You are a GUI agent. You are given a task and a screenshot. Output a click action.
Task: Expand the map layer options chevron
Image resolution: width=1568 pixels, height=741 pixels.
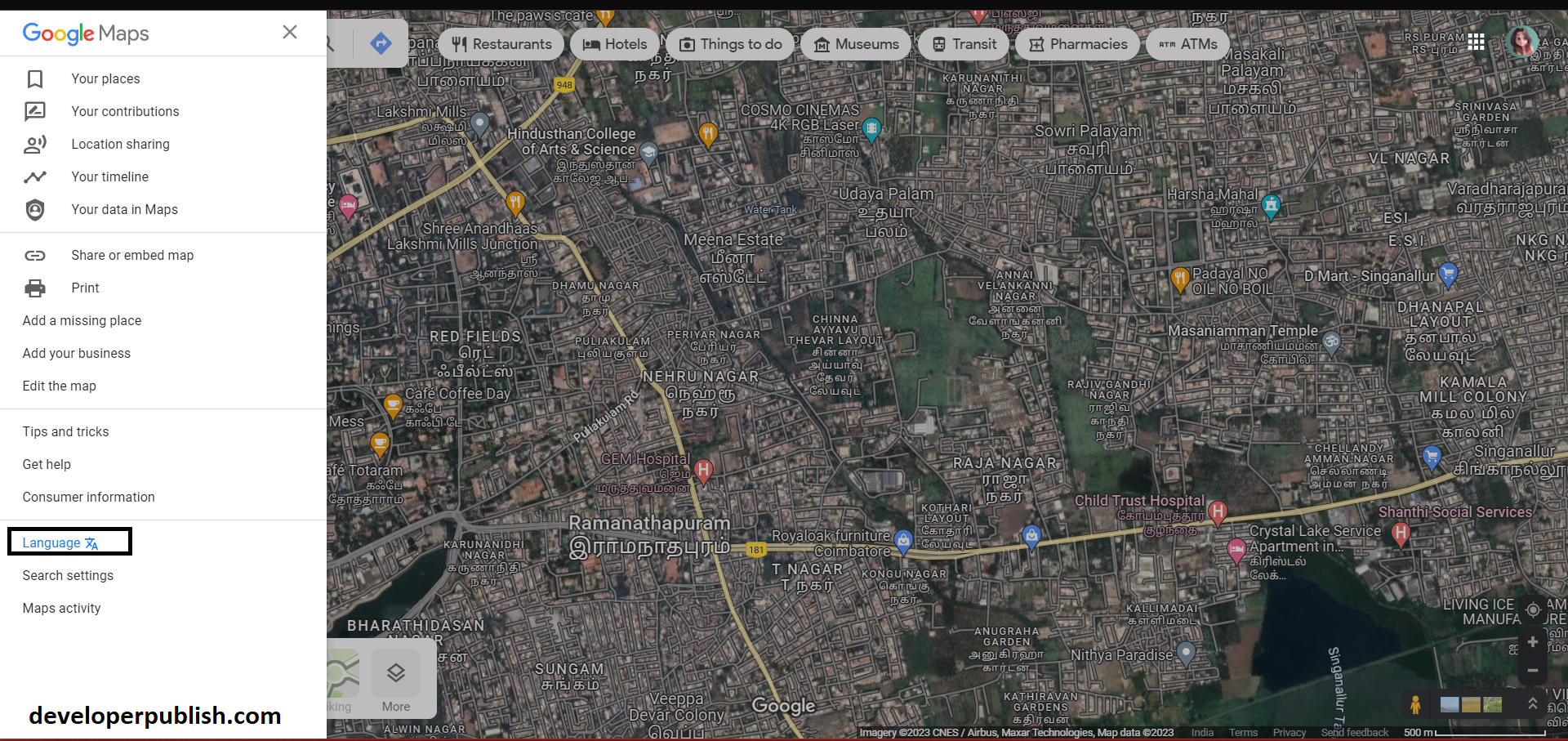(x=1533, y=703)
